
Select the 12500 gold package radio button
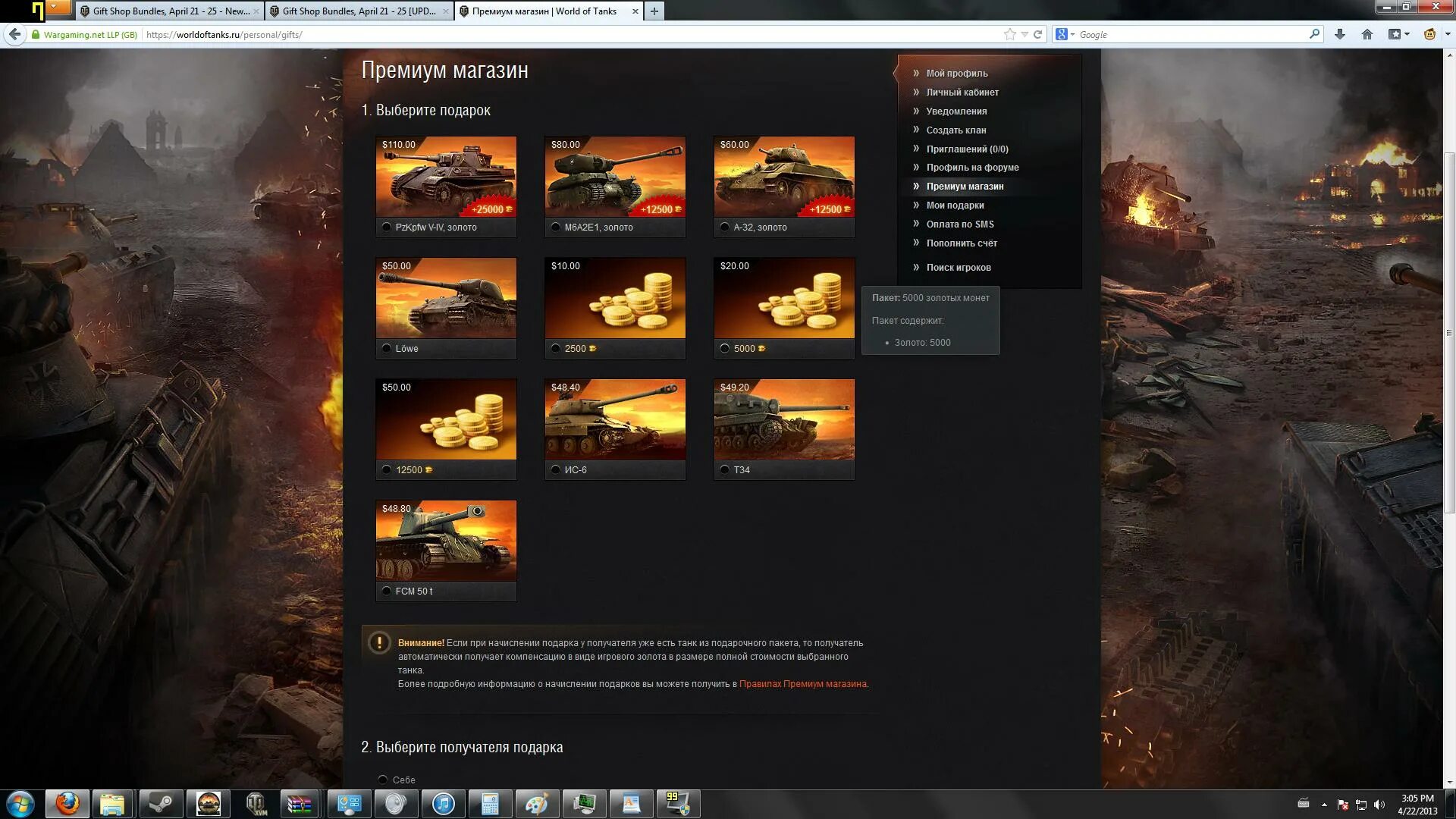(x=387, y=470)
